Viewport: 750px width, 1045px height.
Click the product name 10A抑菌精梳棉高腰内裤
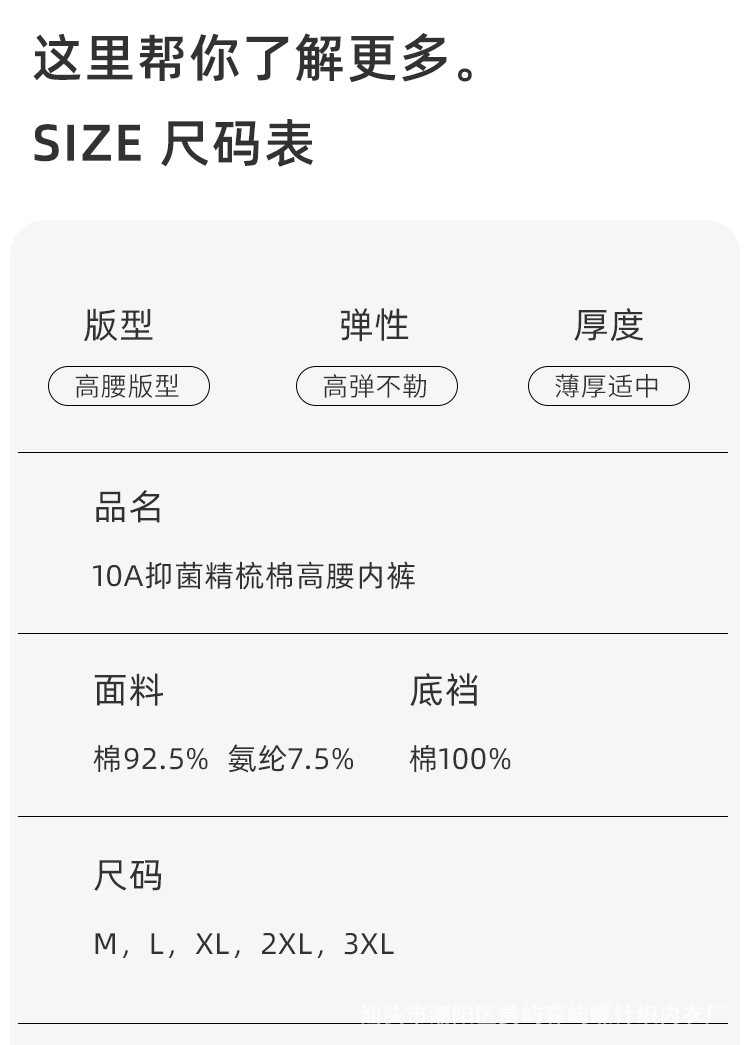(254, 576)
